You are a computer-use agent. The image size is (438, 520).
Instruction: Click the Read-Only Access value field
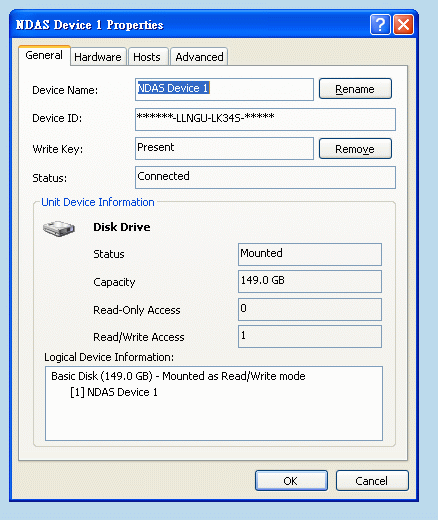310,309
